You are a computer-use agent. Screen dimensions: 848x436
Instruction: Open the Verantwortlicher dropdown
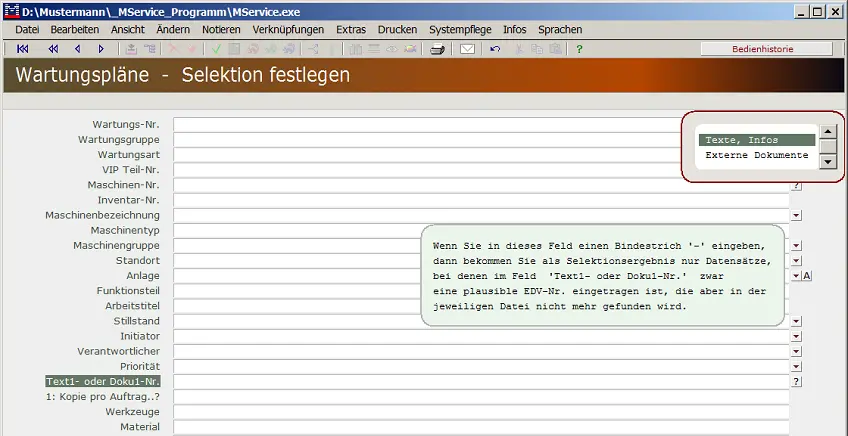coord(796,351)
